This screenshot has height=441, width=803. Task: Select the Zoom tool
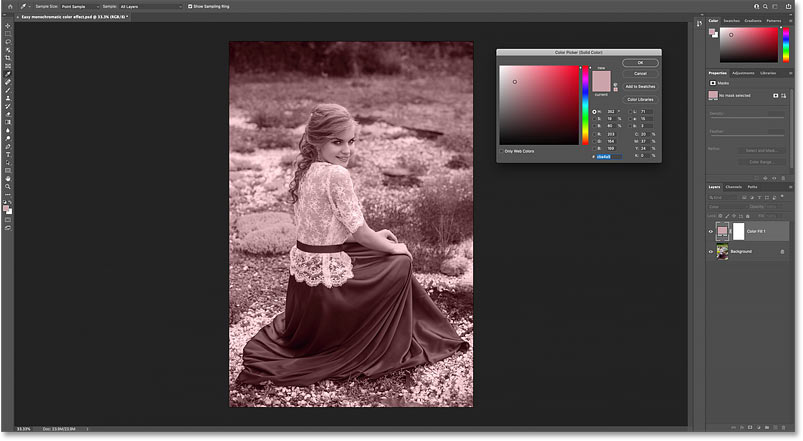coord(8,187)
